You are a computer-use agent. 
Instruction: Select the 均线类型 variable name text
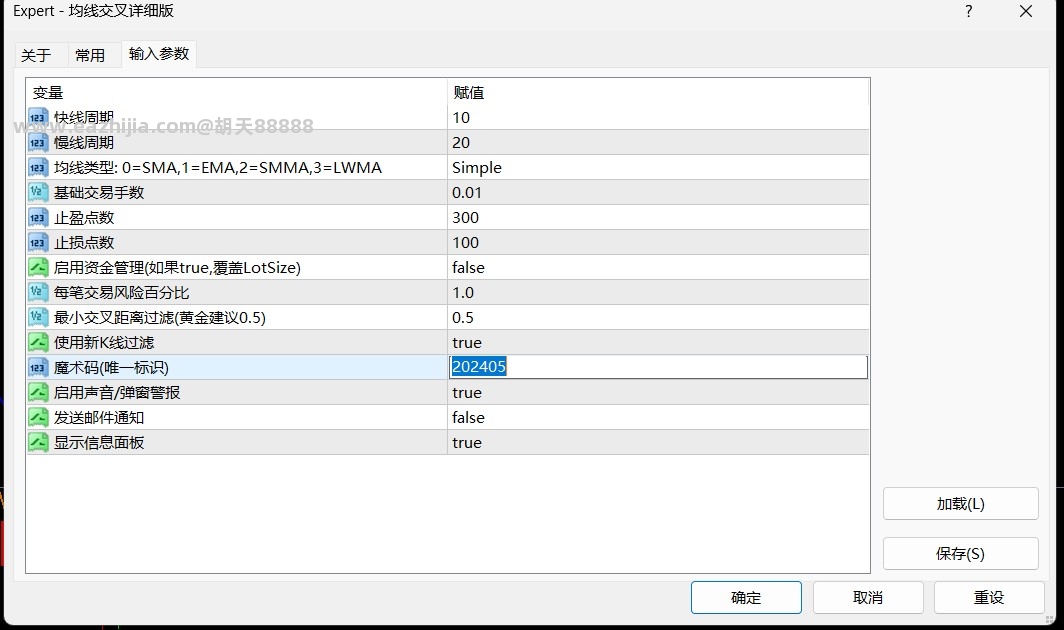click(218, 168)
